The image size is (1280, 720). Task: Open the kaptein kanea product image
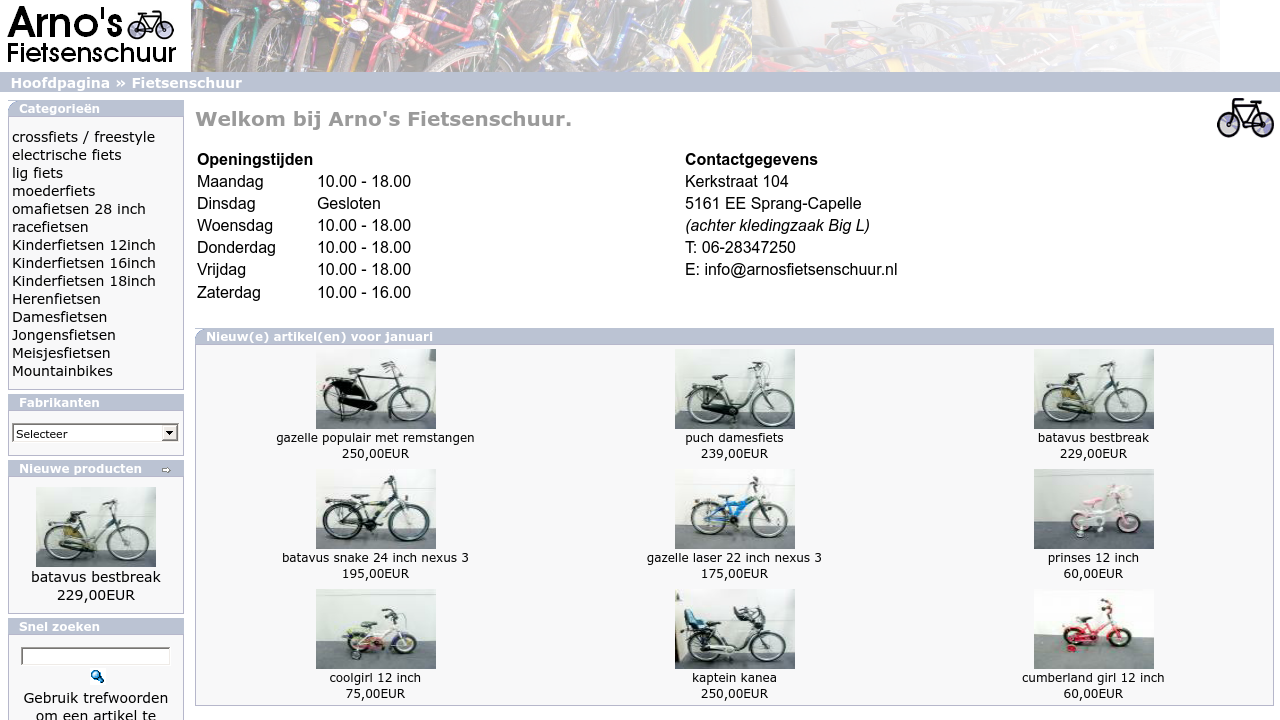tap(734, 629)
